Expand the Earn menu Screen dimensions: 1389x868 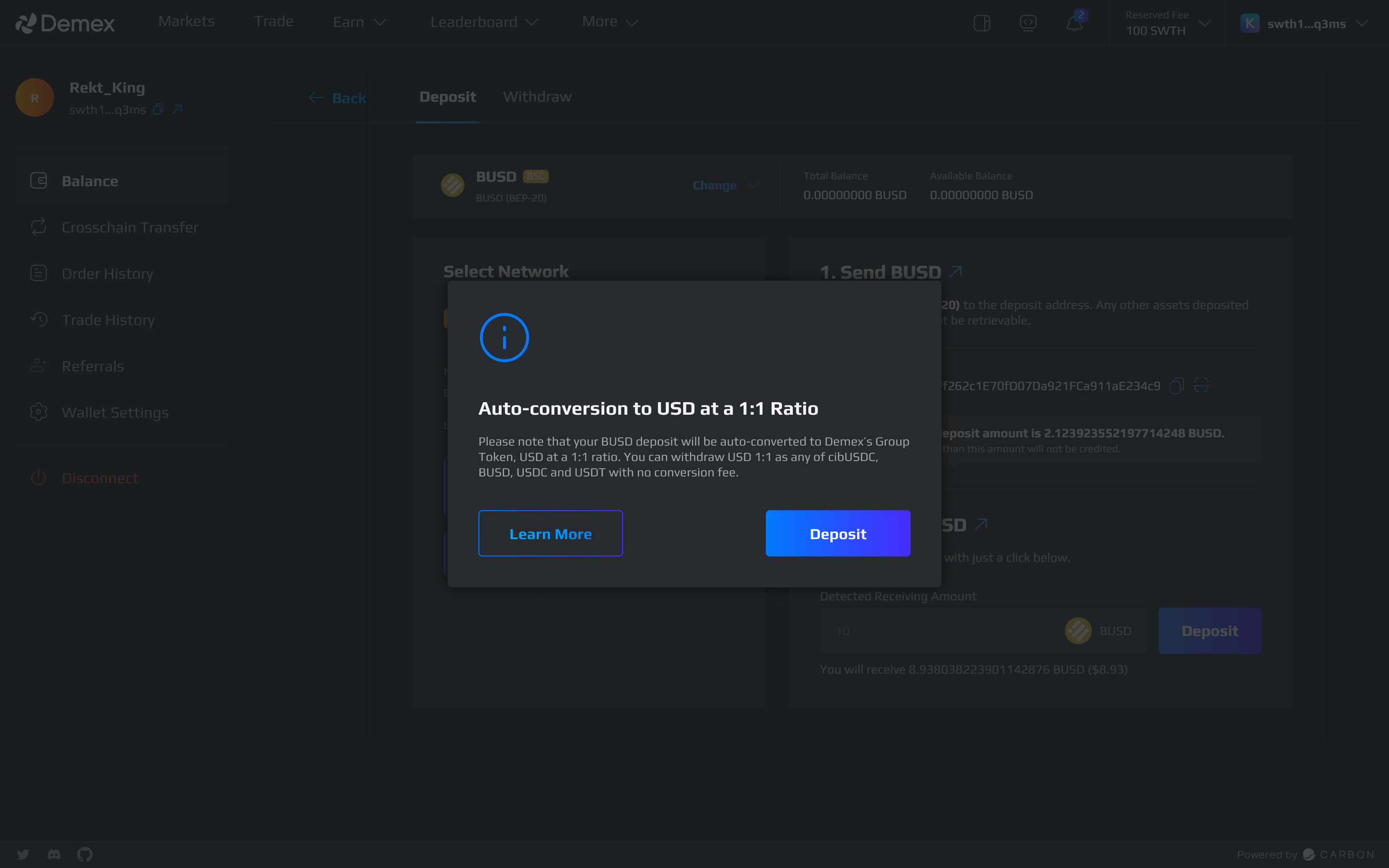click(359, 22)
